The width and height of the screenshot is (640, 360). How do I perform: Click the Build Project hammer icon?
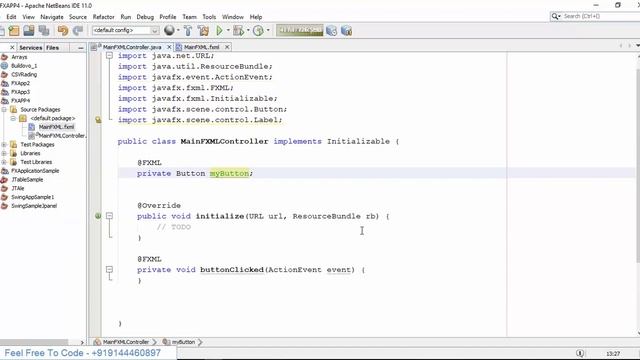188,31
